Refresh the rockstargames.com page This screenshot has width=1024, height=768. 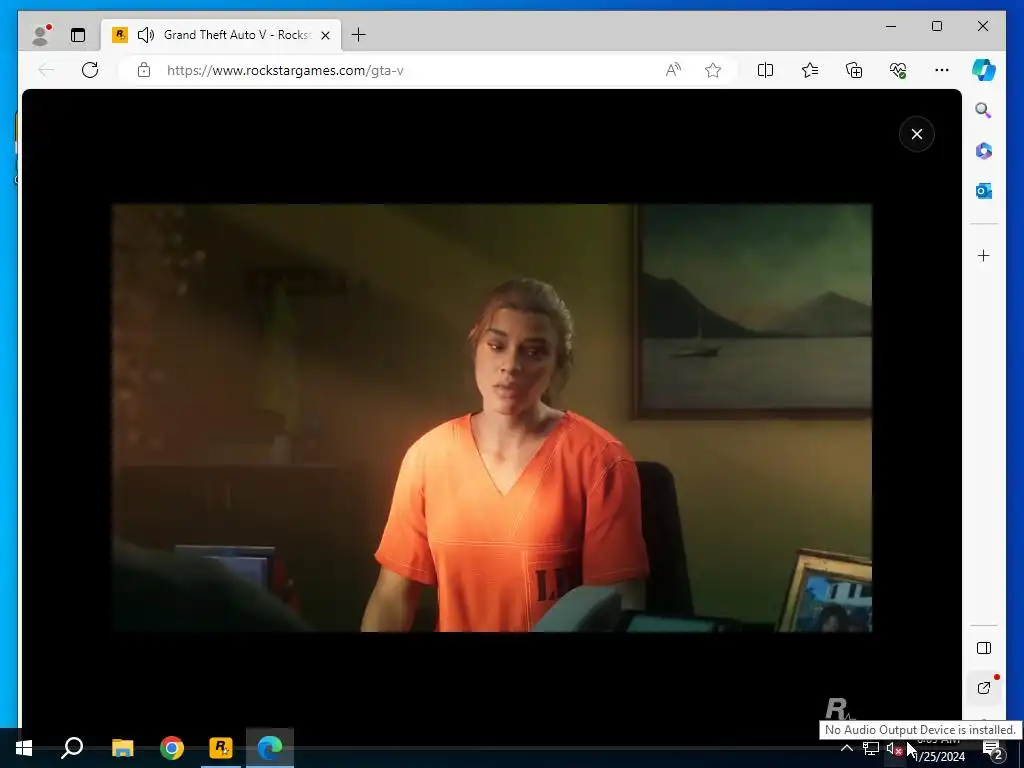90,70
